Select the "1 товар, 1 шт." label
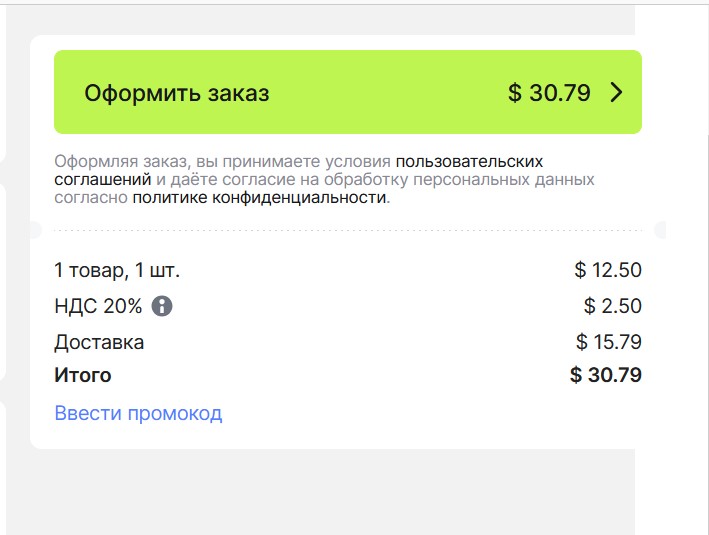The width and height of the screenshot is (709, 535). tap(117, 270)
